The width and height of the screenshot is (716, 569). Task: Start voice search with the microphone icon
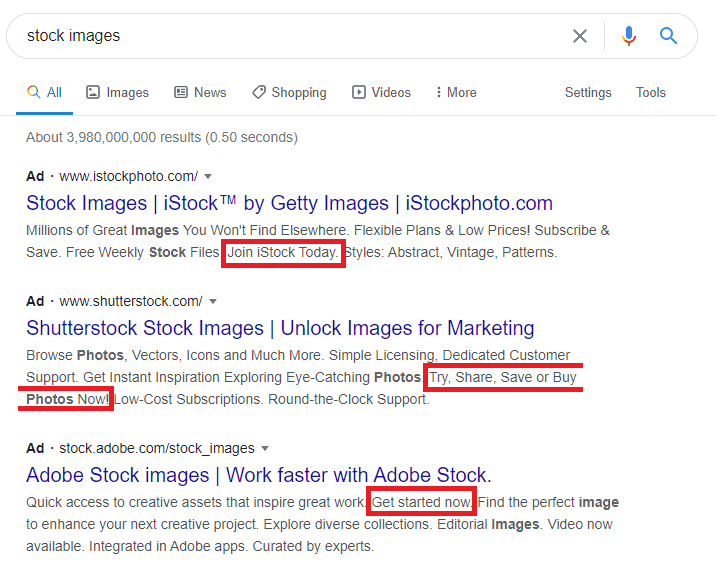[x=629, y=36]
